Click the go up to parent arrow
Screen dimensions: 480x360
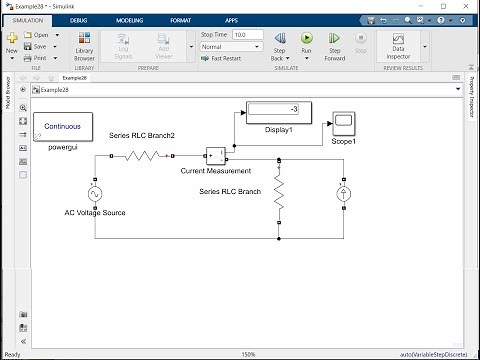click(51, 78)
